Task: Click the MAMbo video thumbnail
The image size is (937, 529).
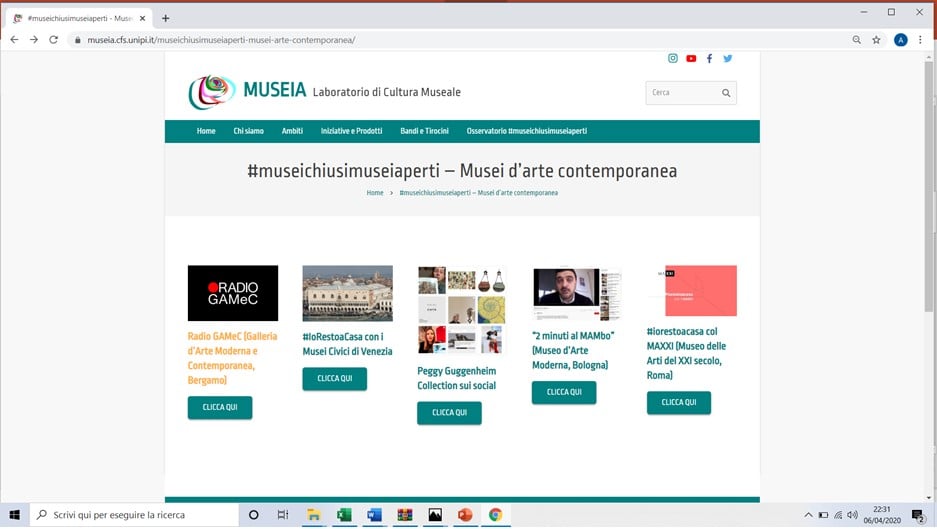Action: tap(577, 293)
